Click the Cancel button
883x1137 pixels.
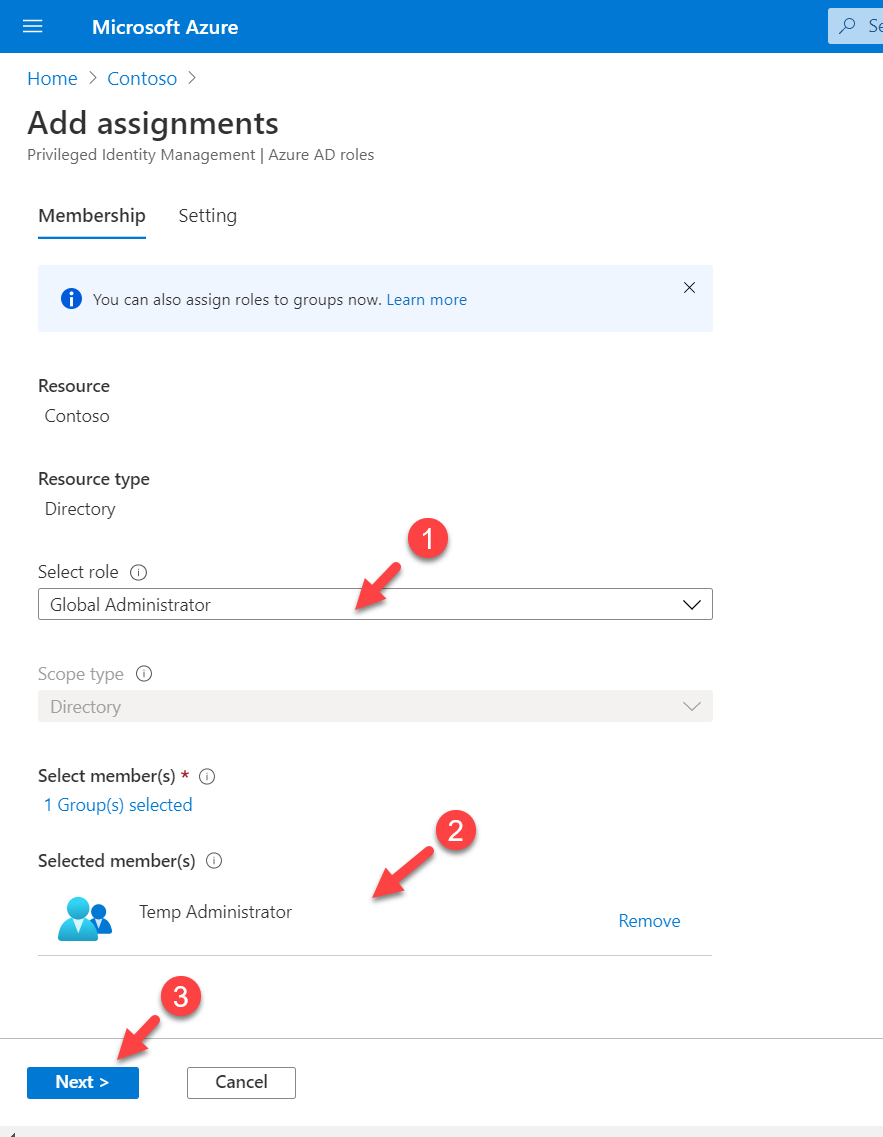241,1083
